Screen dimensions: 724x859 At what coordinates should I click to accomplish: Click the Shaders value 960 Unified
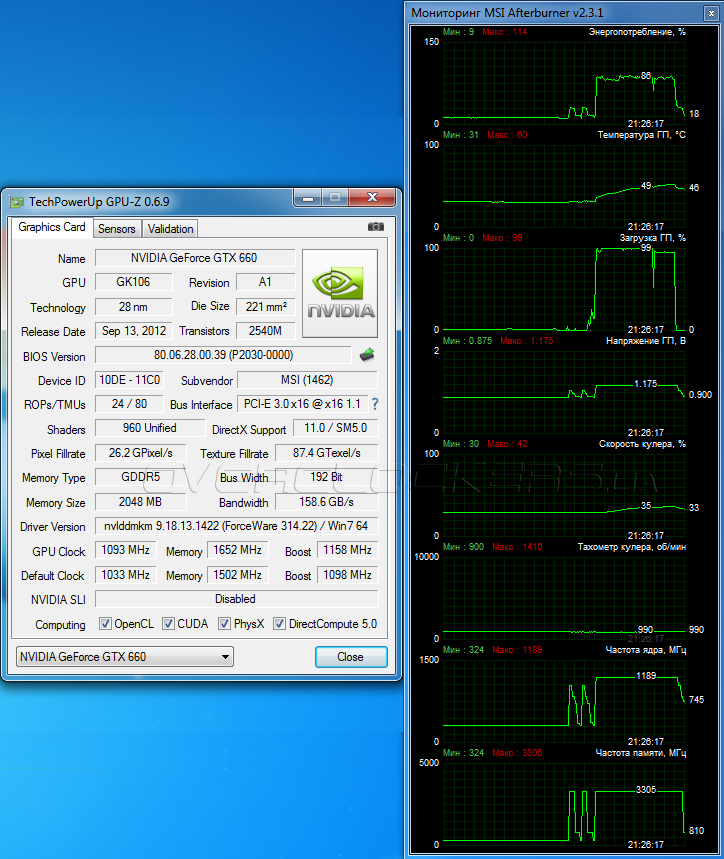click(x=150, y=428)
